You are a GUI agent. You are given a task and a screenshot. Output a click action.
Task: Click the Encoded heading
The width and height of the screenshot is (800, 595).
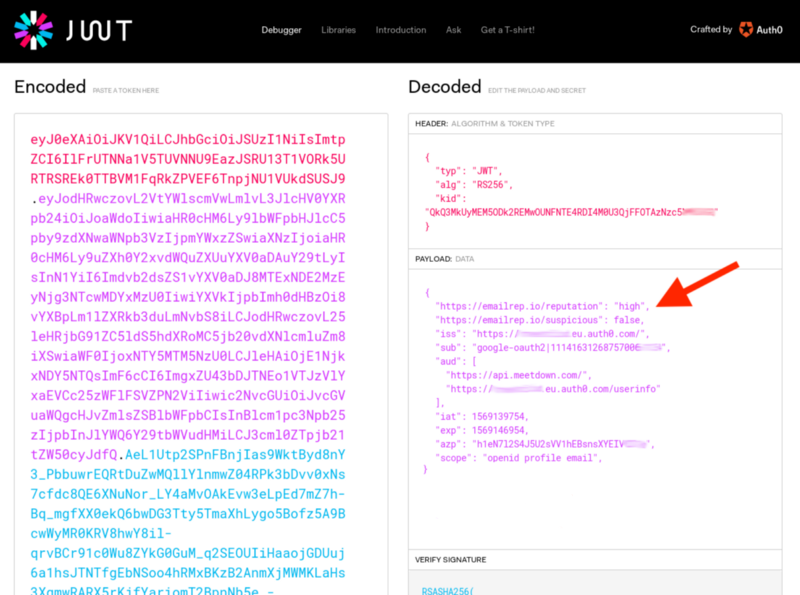tap(50, 87)
